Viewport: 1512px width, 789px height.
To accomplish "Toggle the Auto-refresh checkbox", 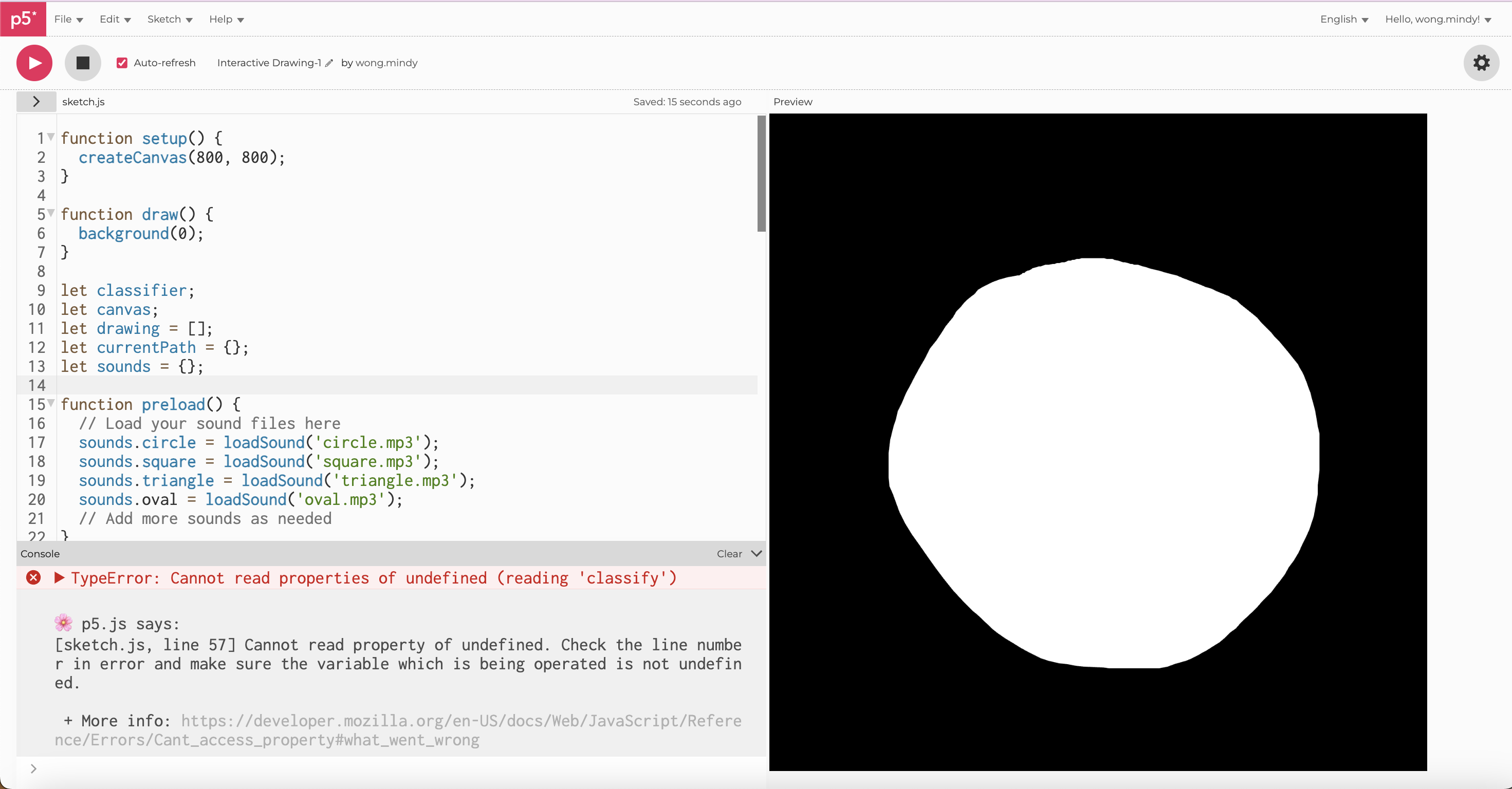I will 122,63.
